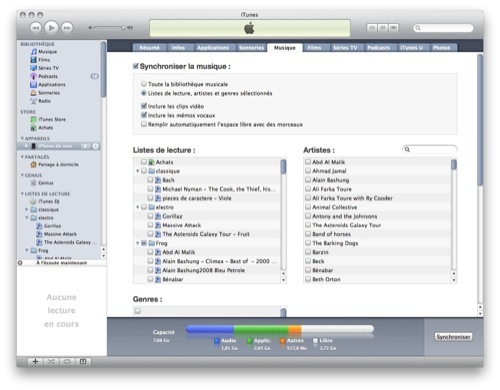Expand classique folder in sidebar
Screen dimensions: 500x390
[27, 209]
